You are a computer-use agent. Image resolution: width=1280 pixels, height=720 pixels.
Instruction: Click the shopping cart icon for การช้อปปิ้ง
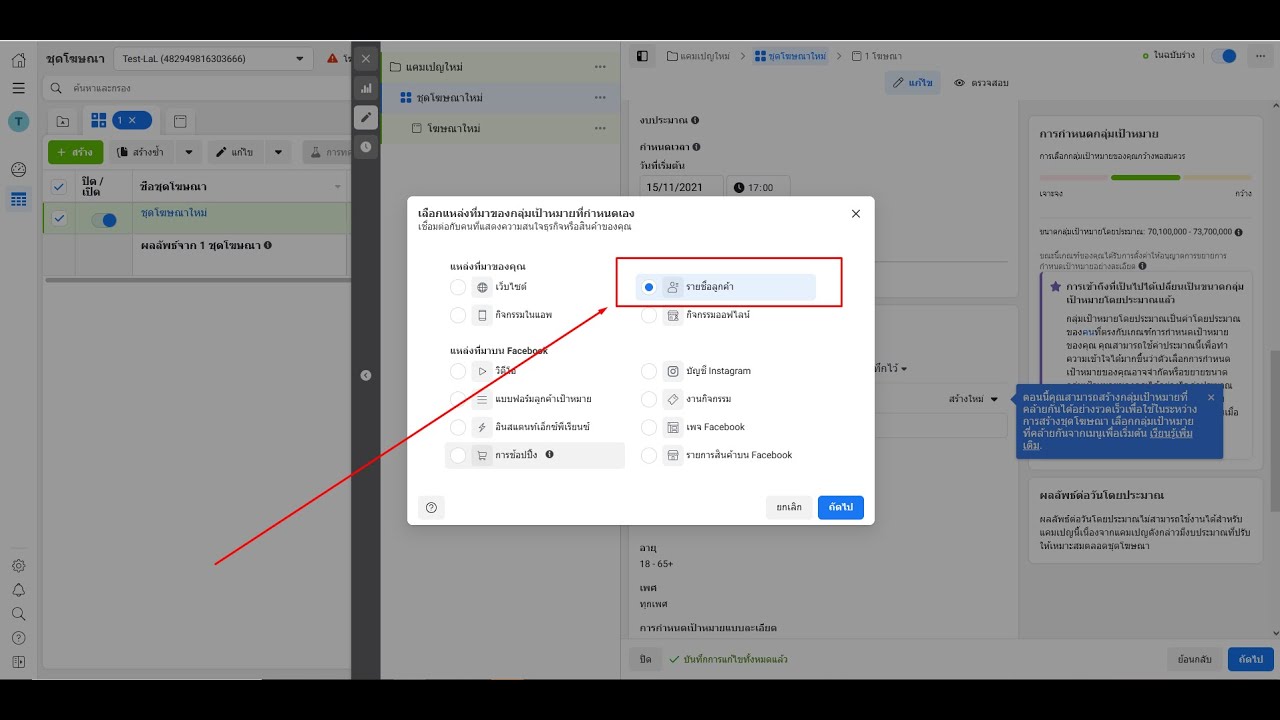click(x=482, y=455)
